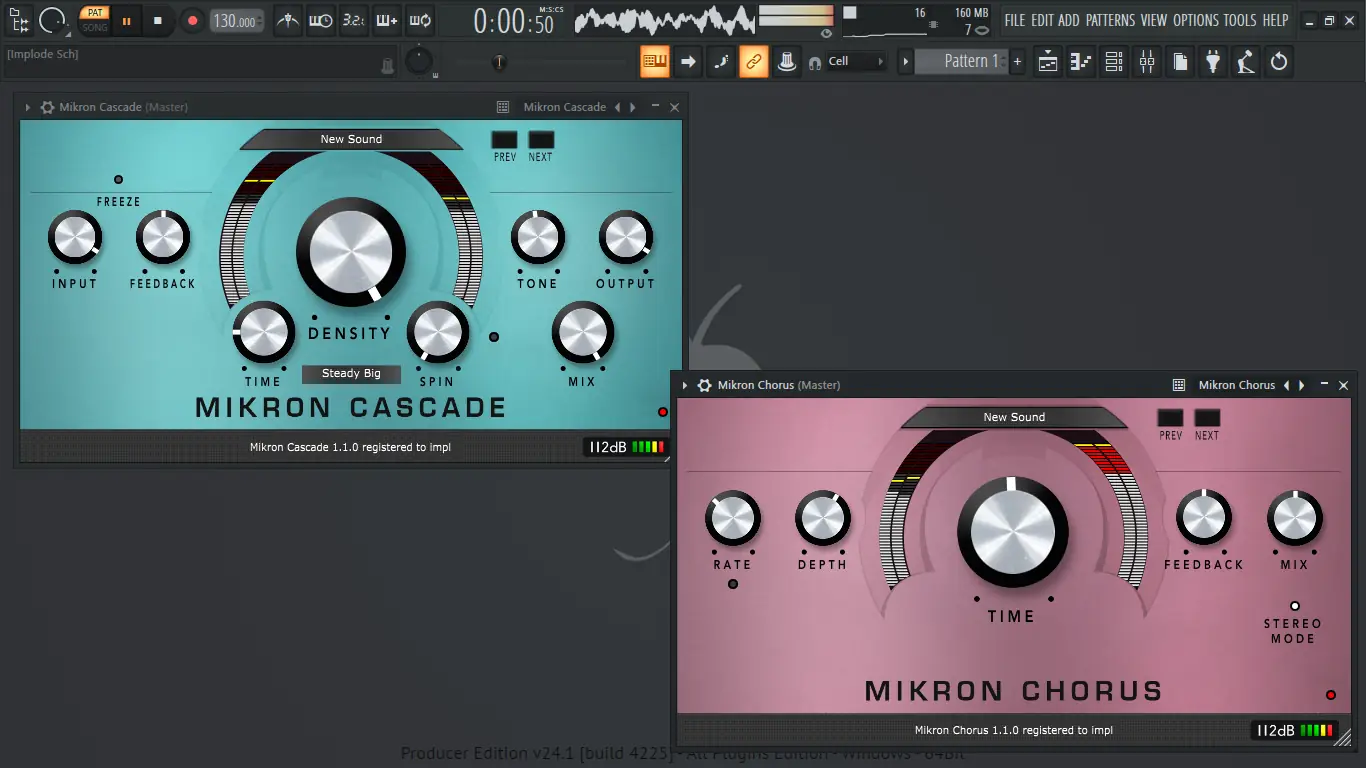This screenshot has width=1366, height=768.
Task: Click the DENSITY knob in Mikron Cascade
Action: [x=351, y=251]
